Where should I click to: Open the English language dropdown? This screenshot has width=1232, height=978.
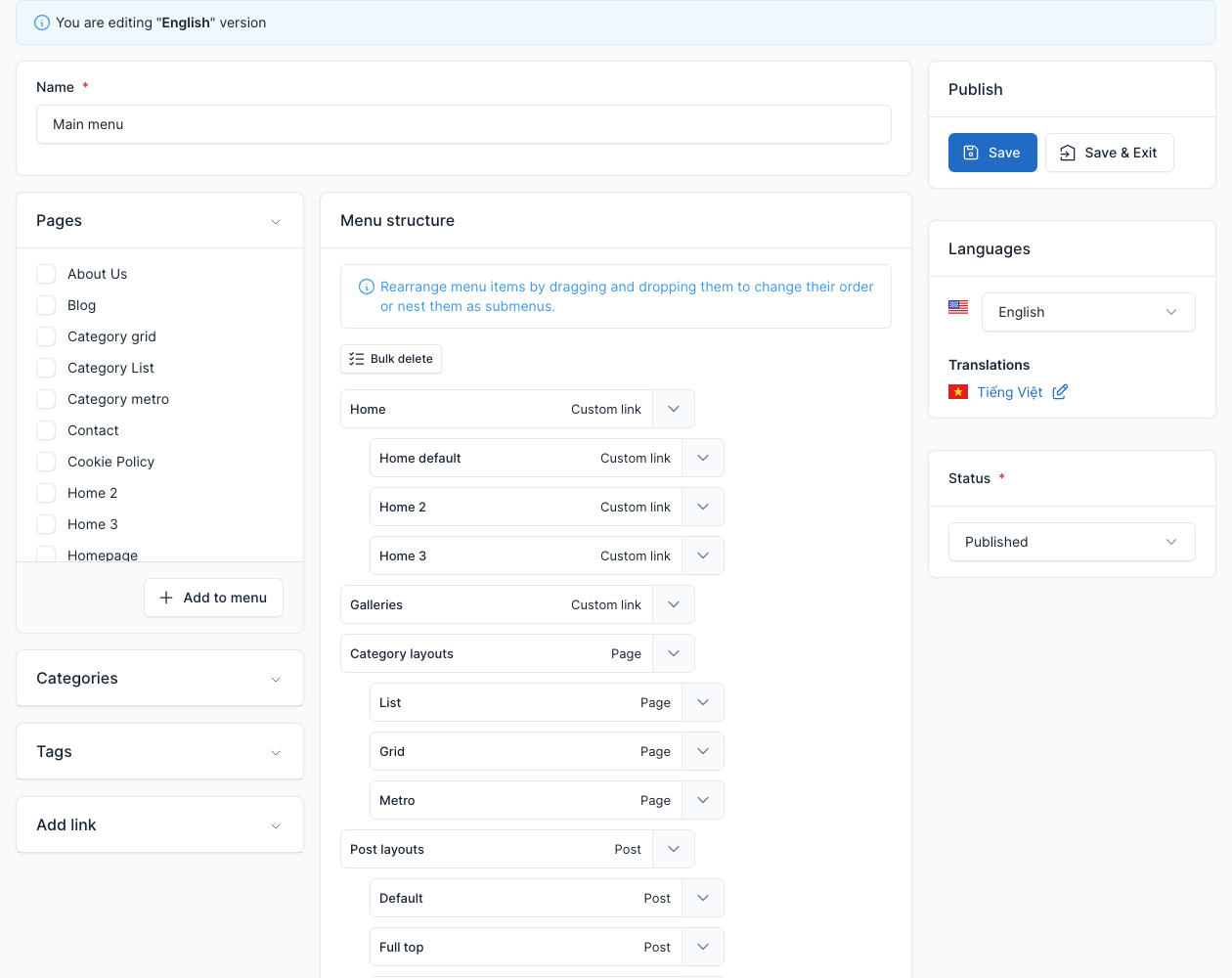coord(1088,312)
